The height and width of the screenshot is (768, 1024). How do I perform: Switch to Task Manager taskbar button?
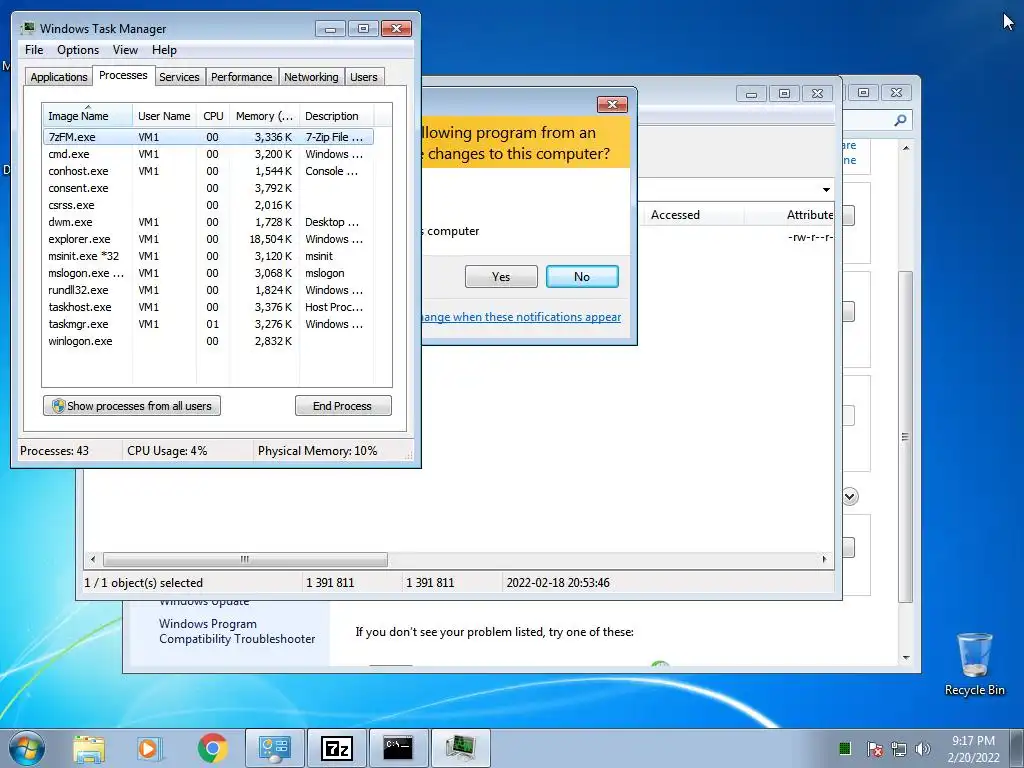pos(460,748)
